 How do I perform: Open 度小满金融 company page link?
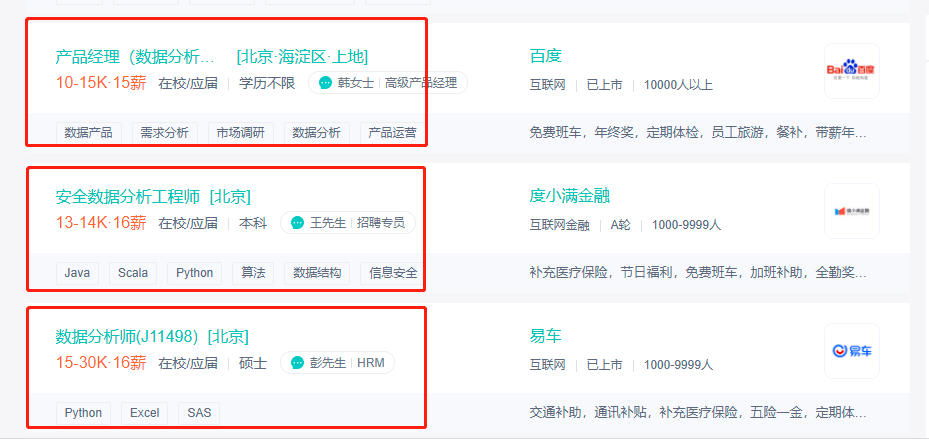pyautogui.click(x=569, y=196)
